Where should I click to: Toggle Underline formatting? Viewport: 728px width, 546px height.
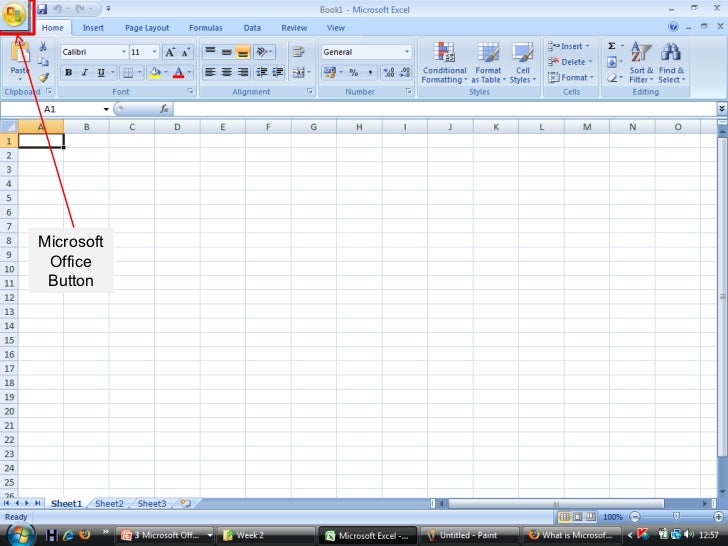coord(101,72)
